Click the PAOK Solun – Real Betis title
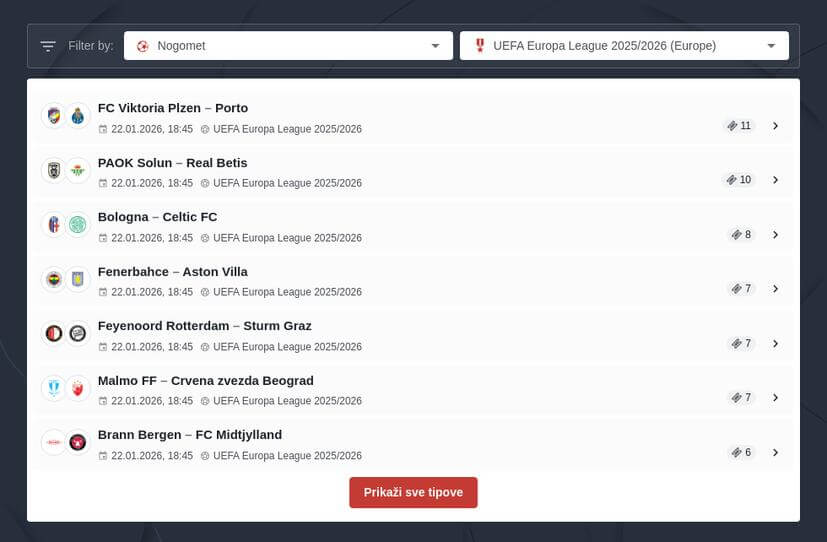The width and height of the screenshot is (827, 542). point(172,163)
